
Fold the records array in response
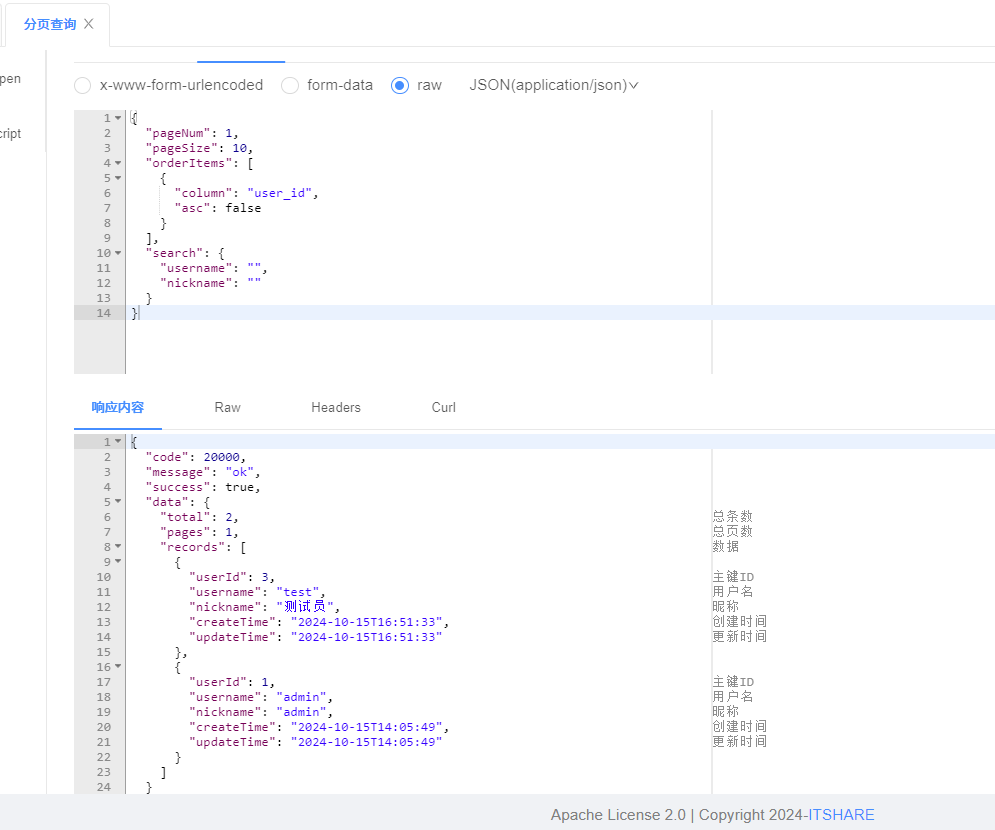pyautogui.click(x=118, y=547)
